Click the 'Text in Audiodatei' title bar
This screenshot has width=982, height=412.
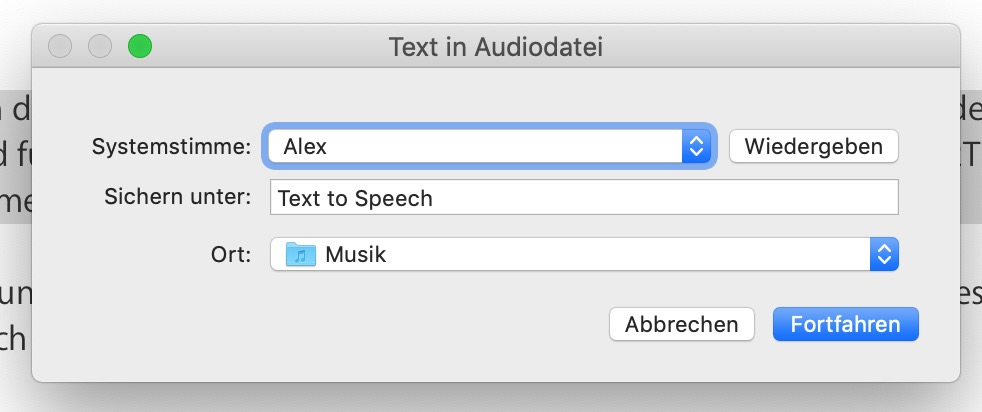tap(495, 46)
